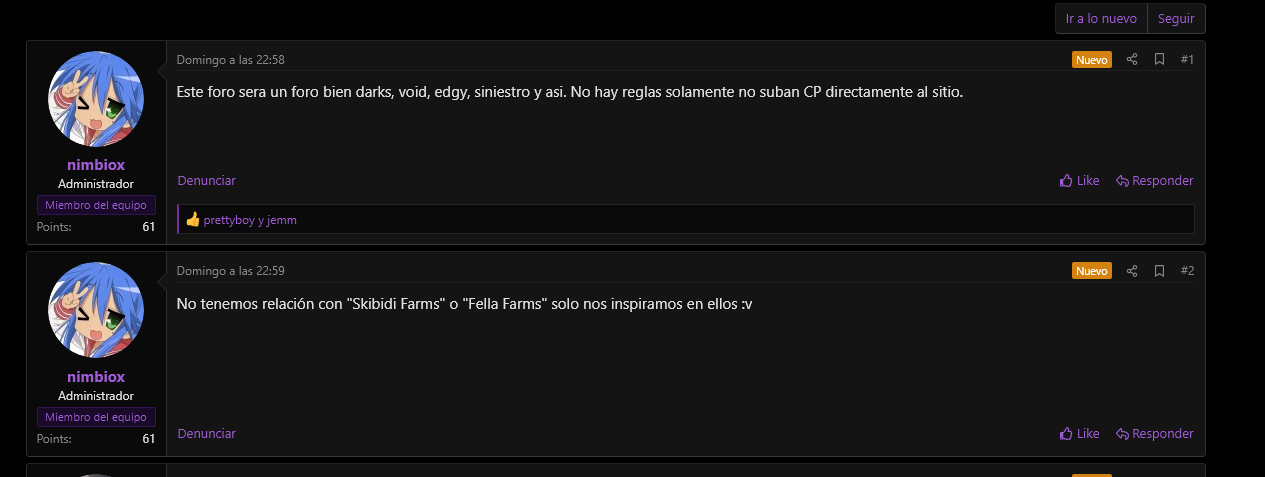Viewport: 1265px width, 477px height.
Task: Click nimbiox's avatar in the second post
Action: (96, 310)
